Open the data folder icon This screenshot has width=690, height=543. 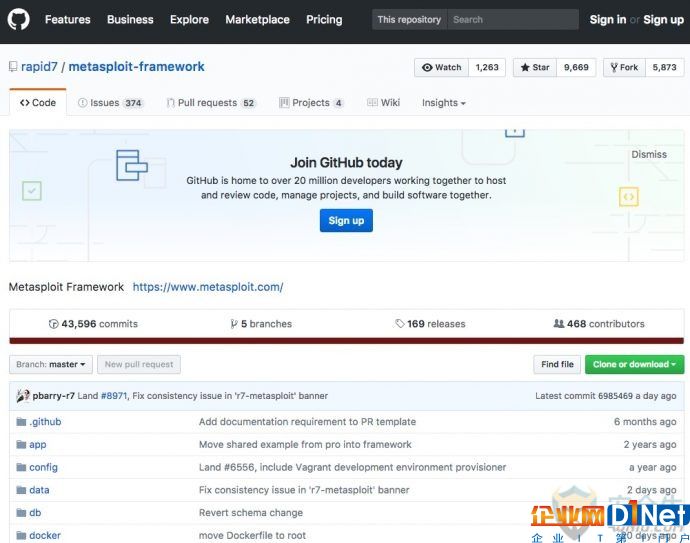(x=21, y=490)
